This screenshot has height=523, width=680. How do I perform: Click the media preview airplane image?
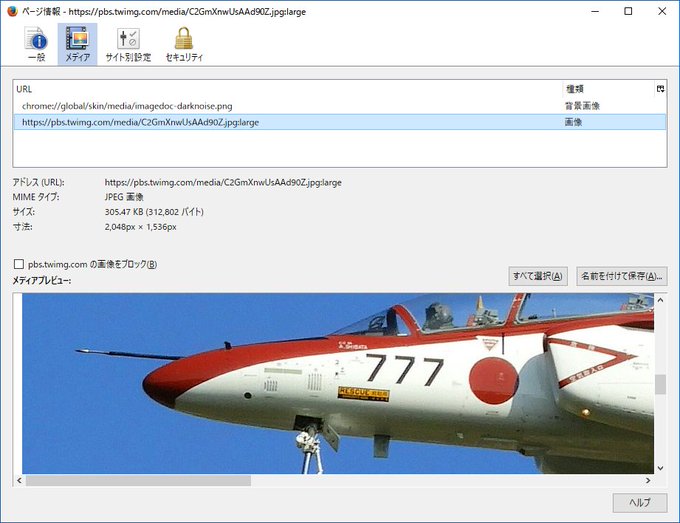click(338, 383)
